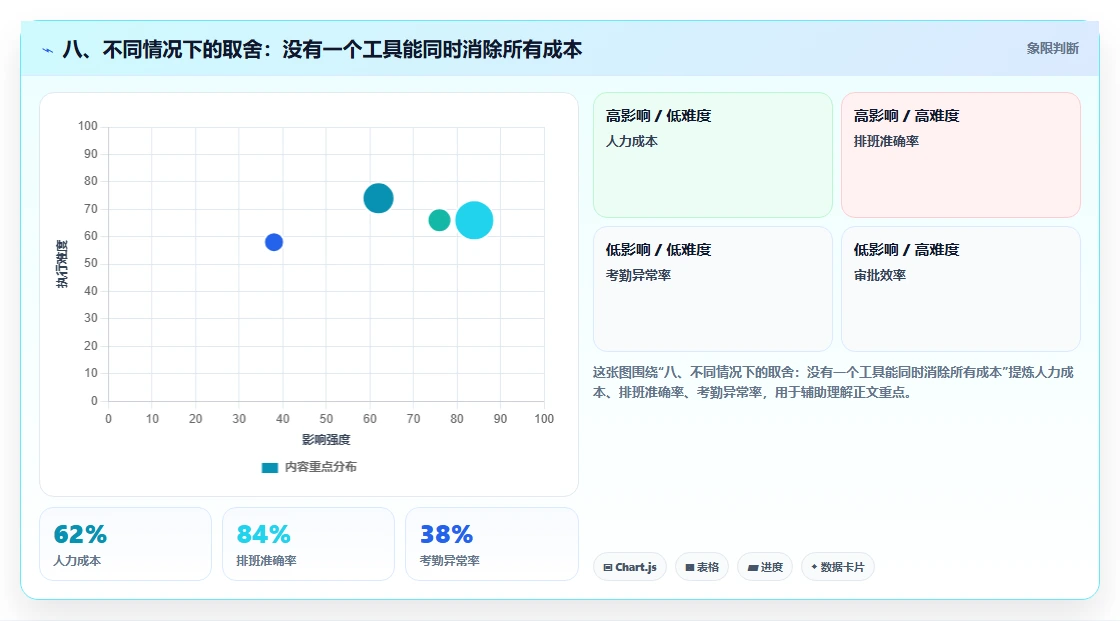Click the 表格 tag chip
This screenshot has height=621, width=1120.
[701, 567]
